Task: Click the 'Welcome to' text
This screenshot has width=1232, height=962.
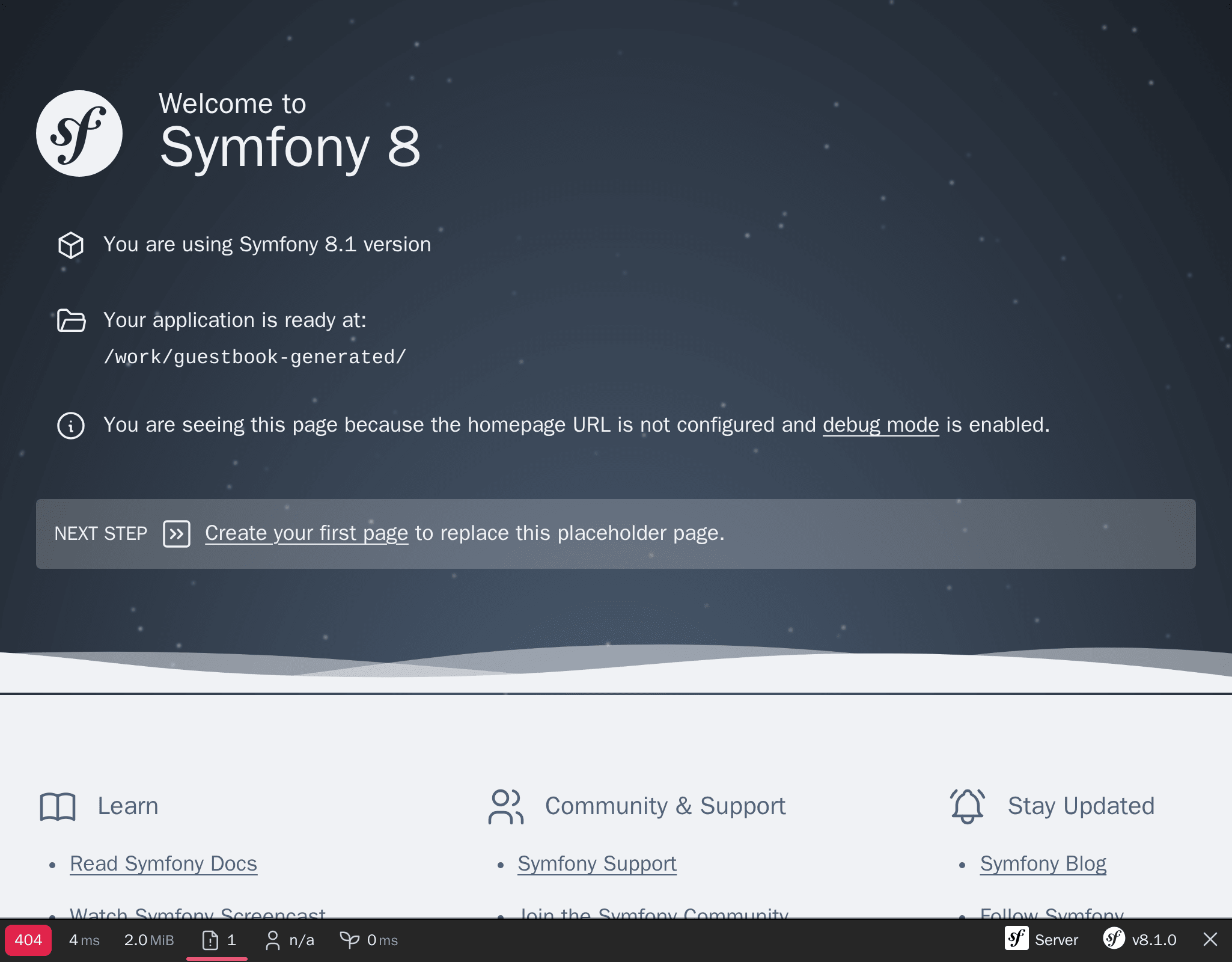Action: click(x=233, y=104)
